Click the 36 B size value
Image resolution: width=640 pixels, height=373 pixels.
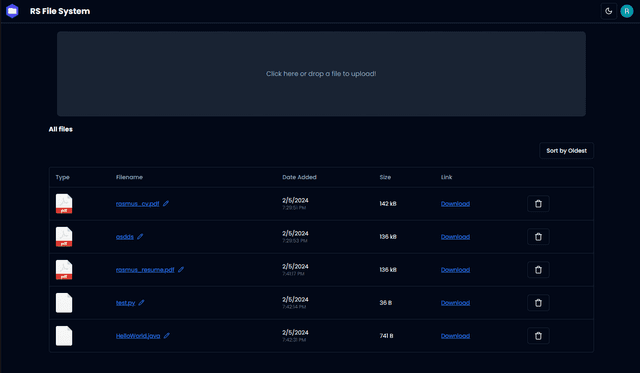tap(385, 303)
